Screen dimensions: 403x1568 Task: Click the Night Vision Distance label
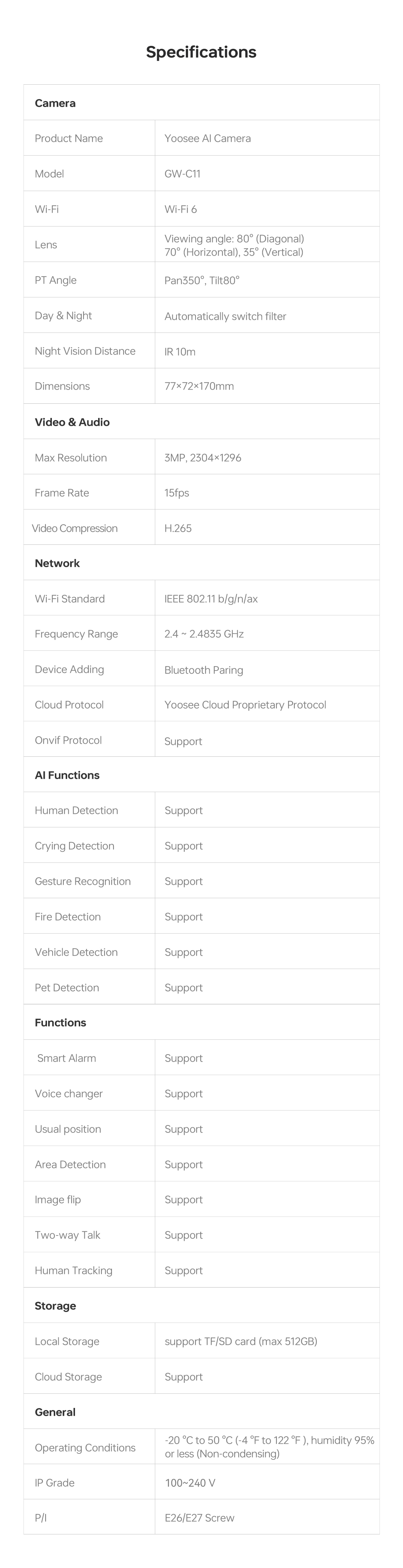[x=85, y=351]
